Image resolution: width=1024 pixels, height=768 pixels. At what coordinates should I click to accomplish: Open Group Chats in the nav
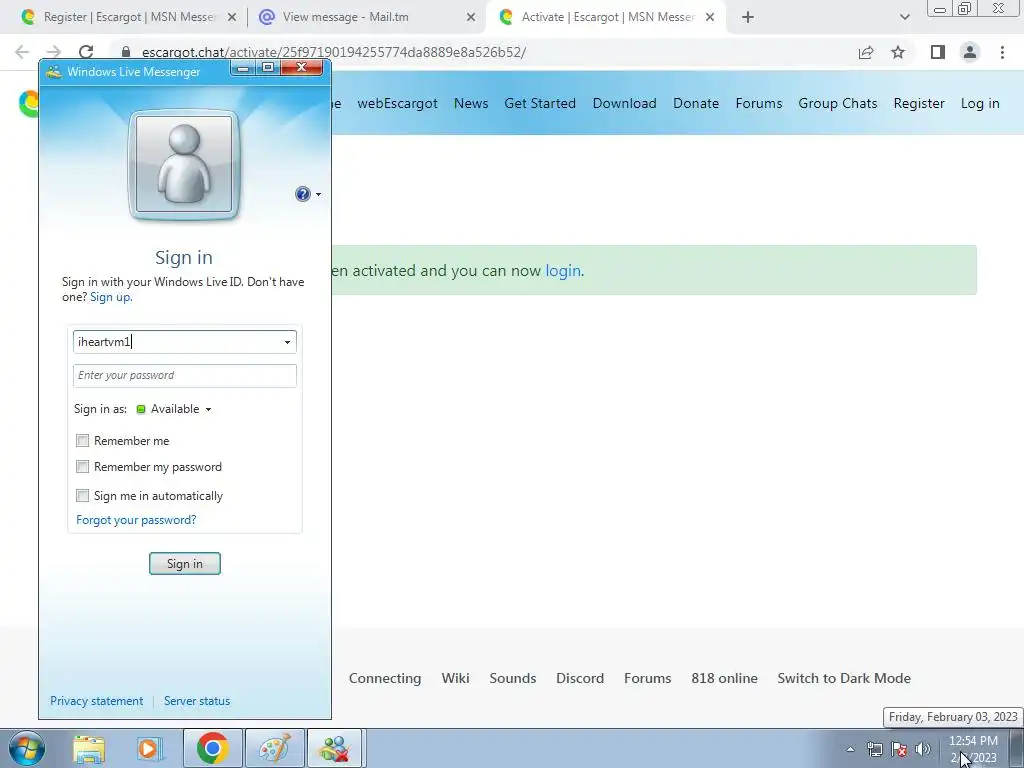click(838, 103)
